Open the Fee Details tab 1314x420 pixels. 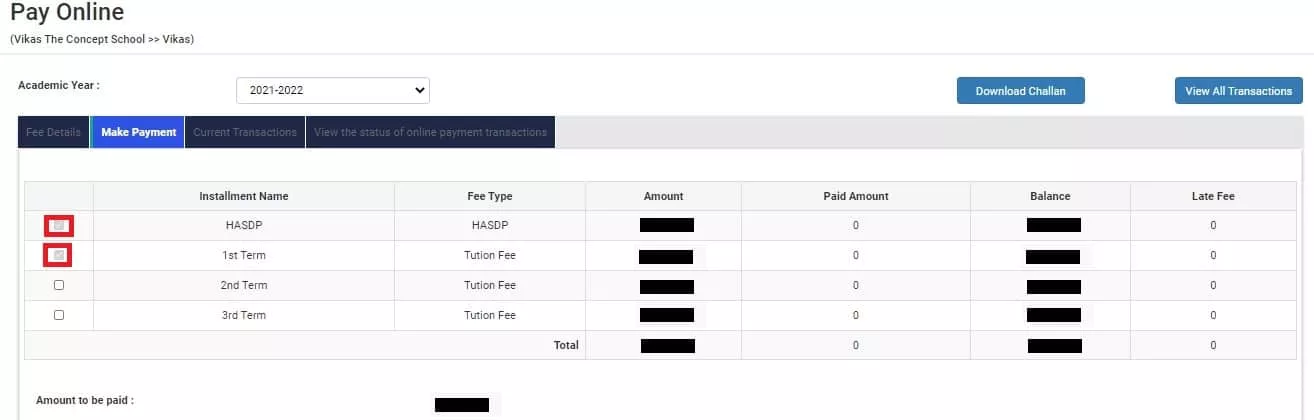(54, 132)
